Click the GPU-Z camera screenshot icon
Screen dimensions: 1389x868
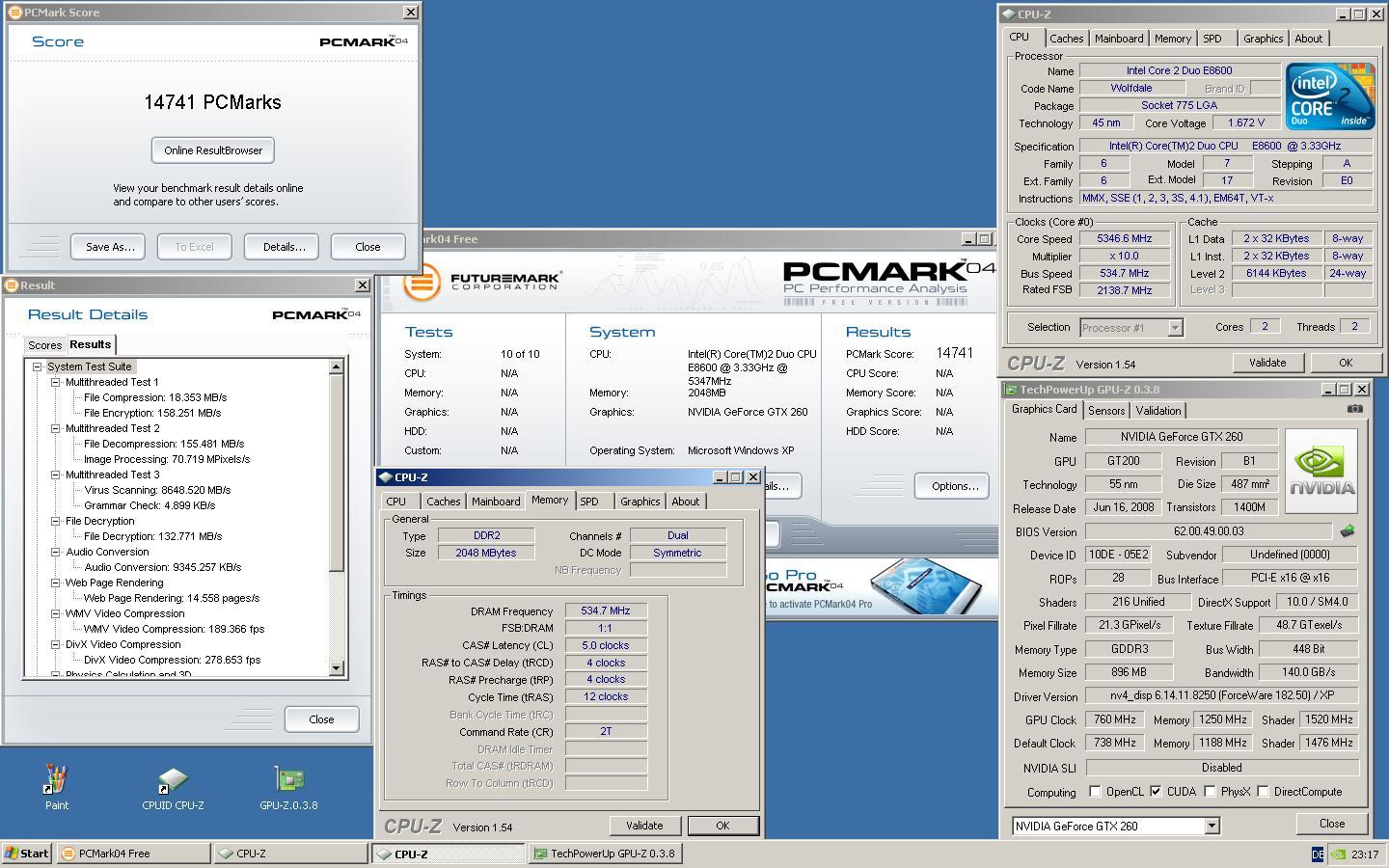pyautogui.click(x=1355, y=409)
